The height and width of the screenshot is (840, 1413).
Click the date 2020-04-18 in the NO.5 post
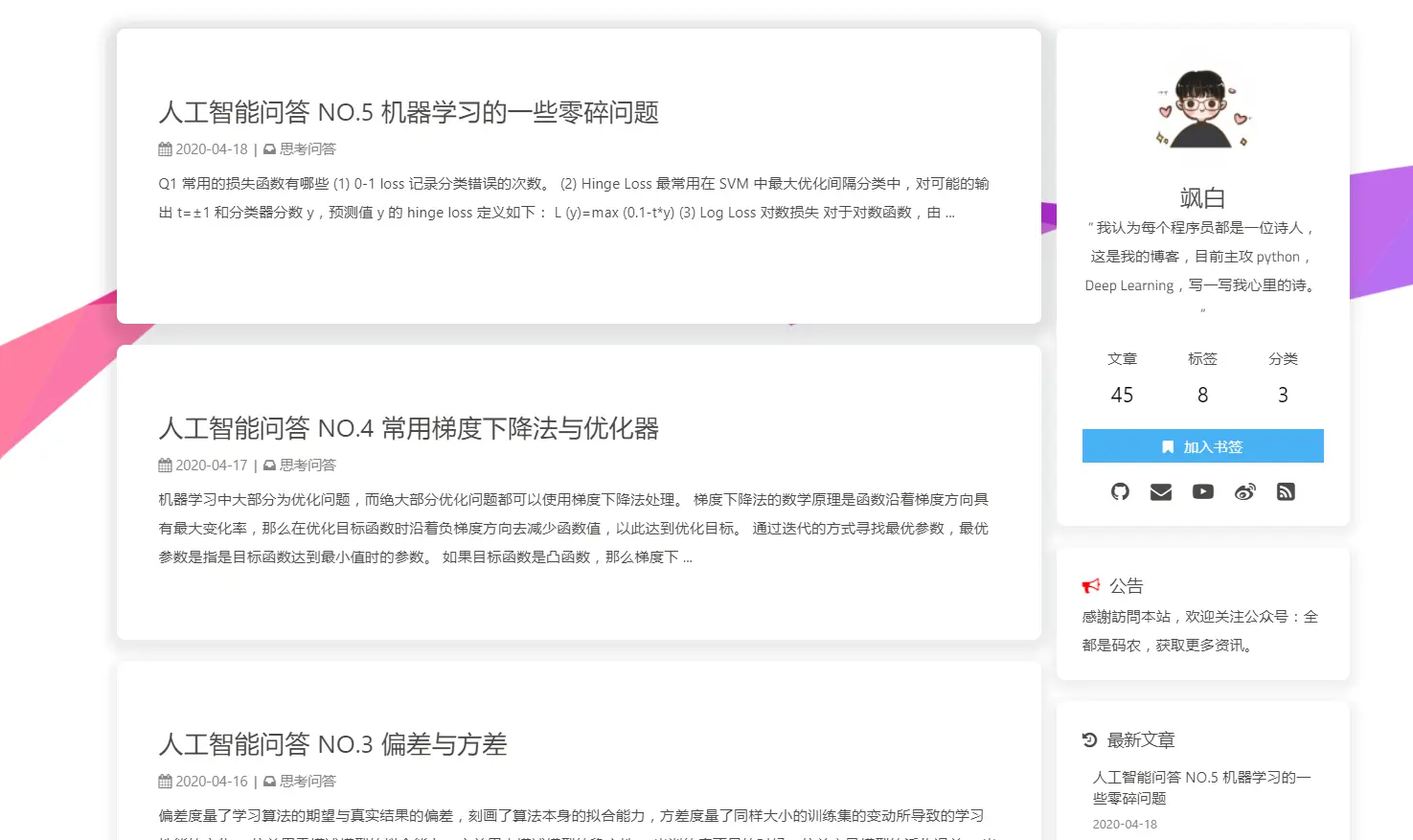pos(212,149)
